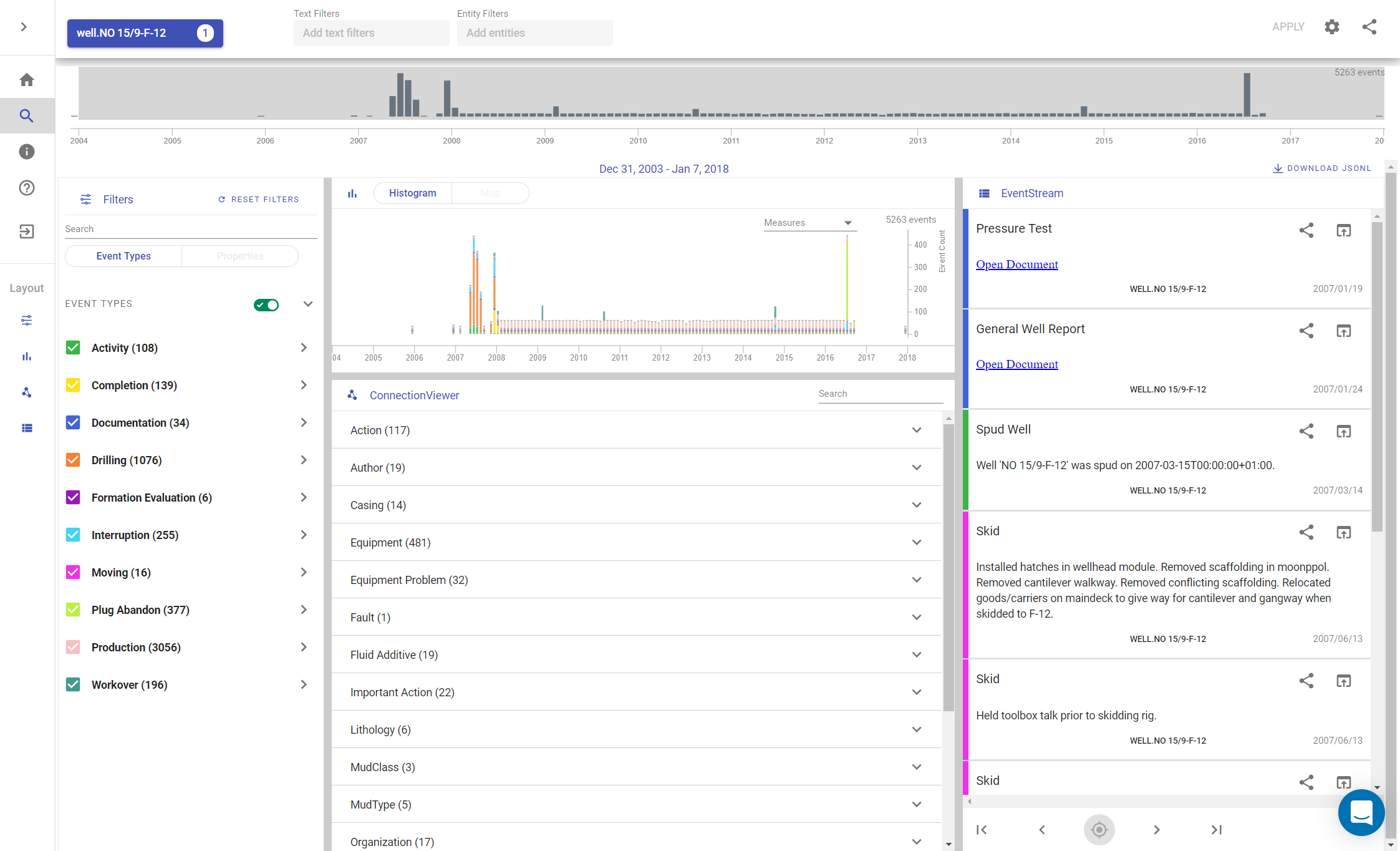Viewport: 1400px width, 851px height.
Task: Open Pressure Test event in new window
Action: tap(1344, 230)
